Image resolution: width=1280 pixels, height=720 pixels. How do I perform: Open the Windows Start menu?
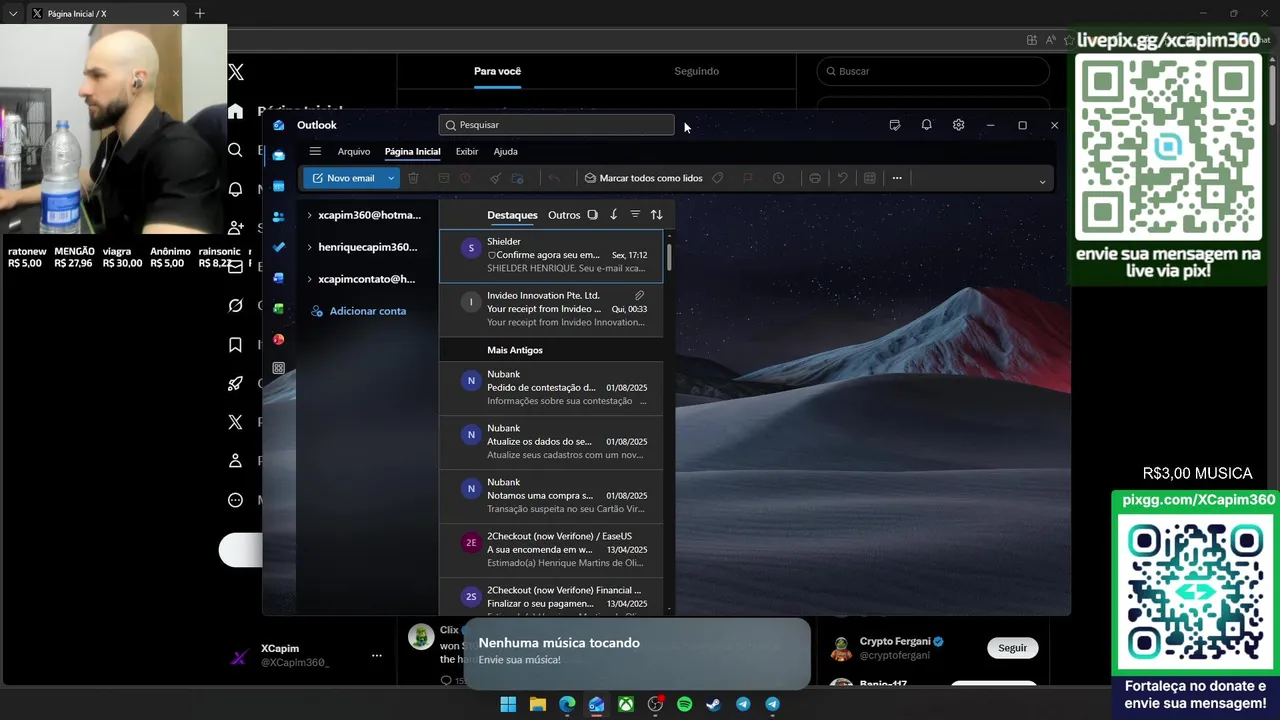click(x=508, y=704)
